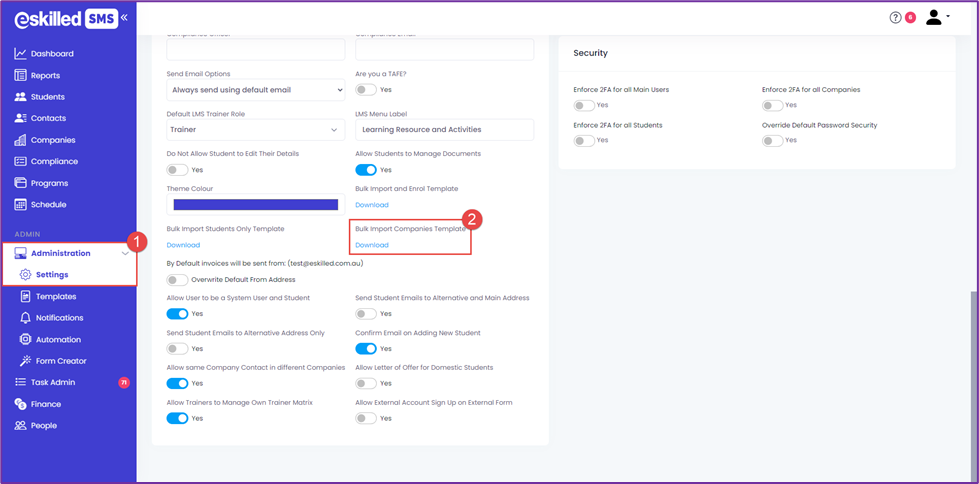
Task: Click the Templates document icon
Action: point(26,296)
